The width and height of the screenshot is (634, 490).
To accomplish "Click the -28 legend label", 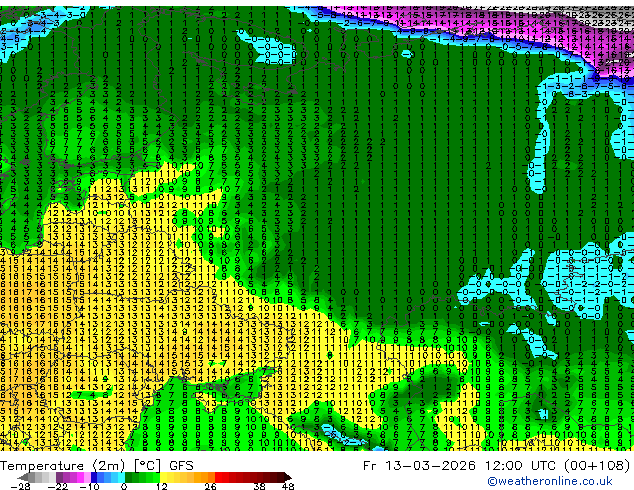I will click(x=20, y=486).
